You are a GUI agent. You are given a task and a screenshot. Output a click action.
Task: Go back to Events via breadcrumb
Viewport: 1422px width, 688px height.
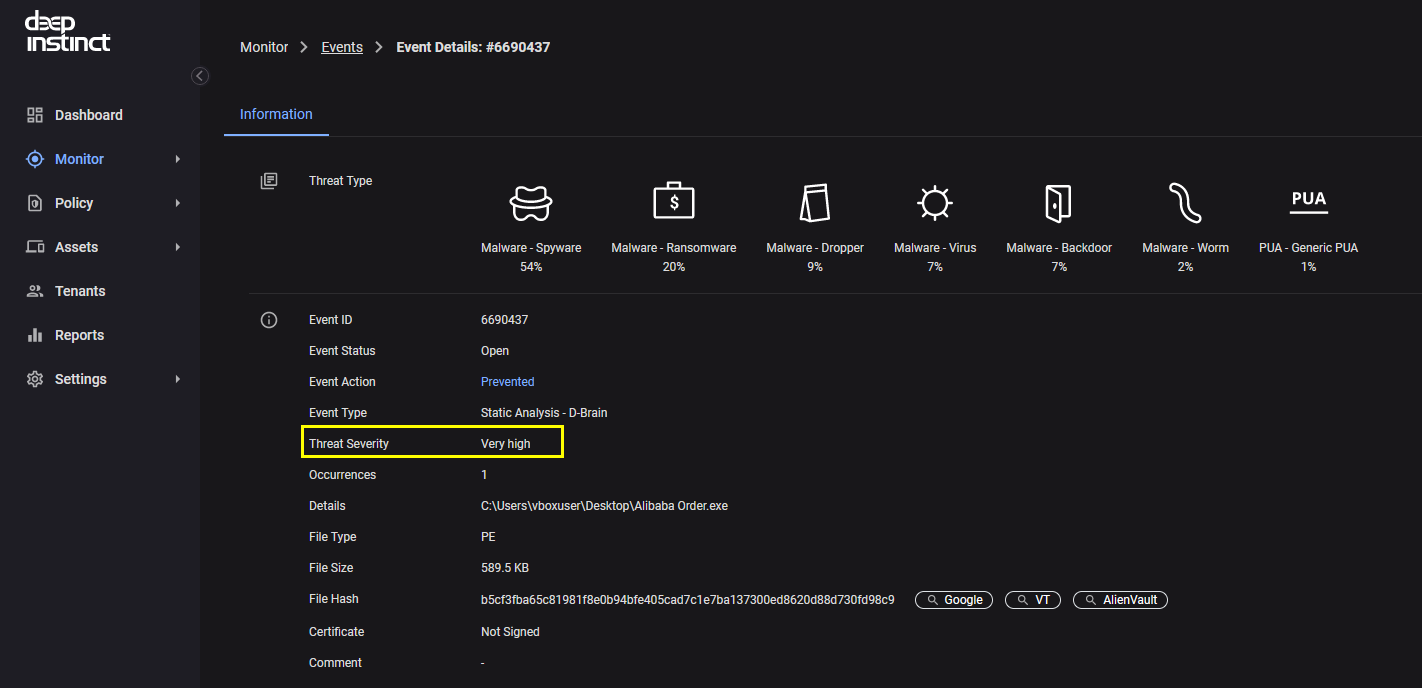point(342,47)
